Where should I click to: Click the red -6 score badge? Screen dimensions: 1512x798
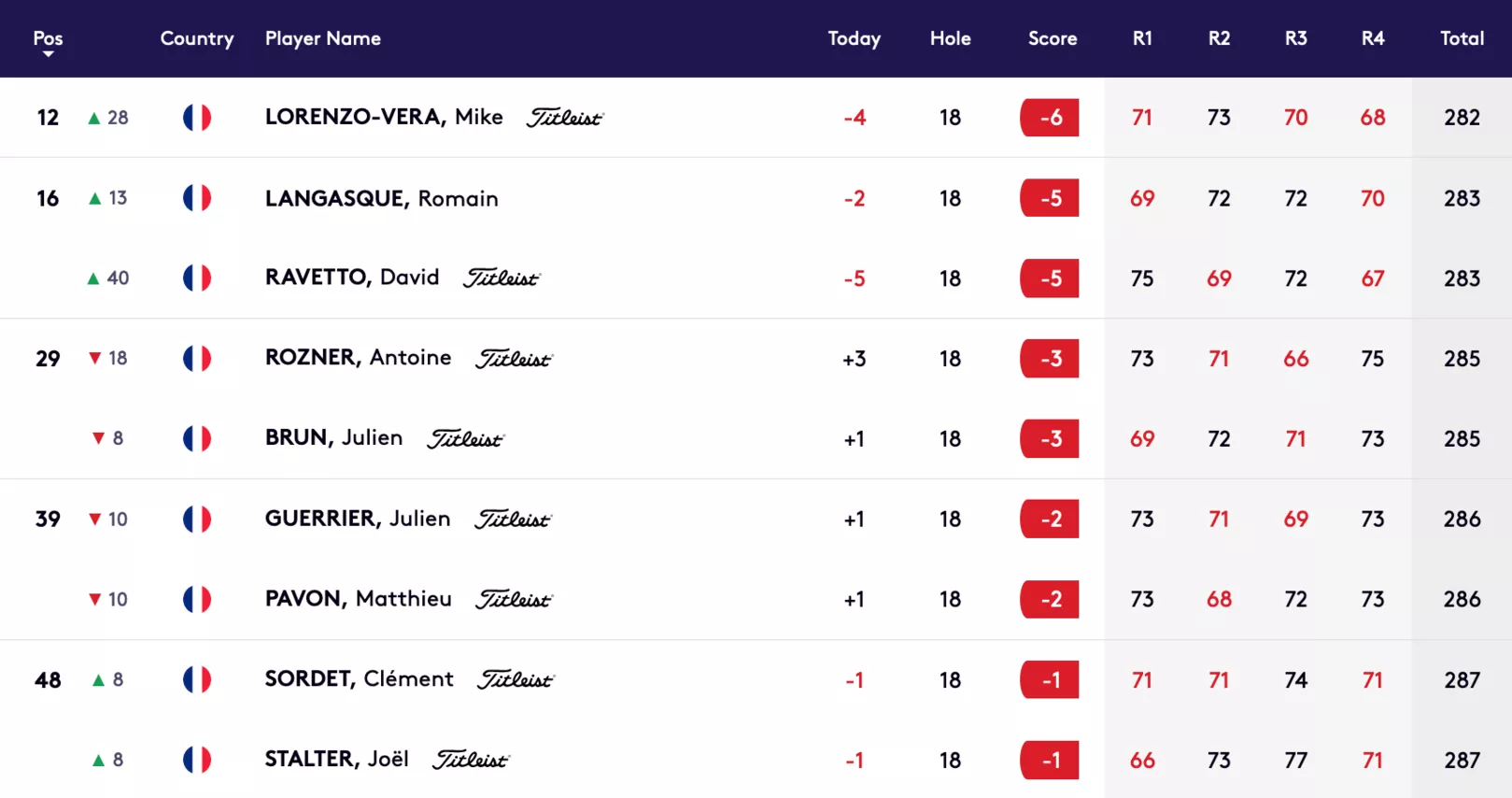[x=1050, y=118]
